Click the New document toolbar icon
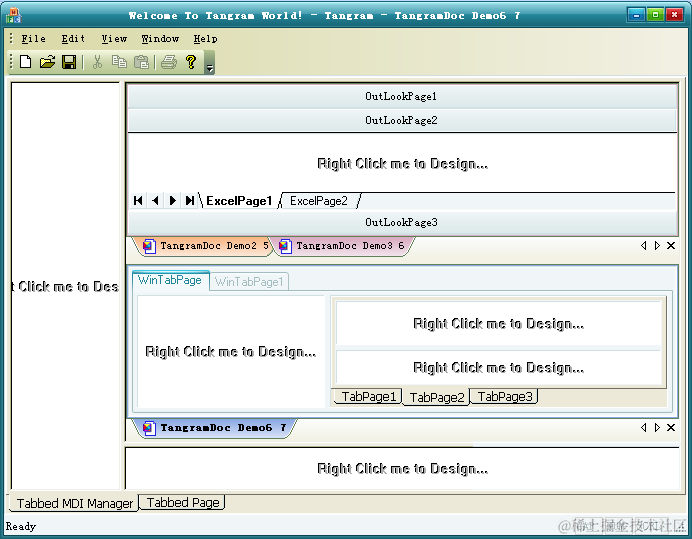This screenshot has width=692, height=539. (26, 62)
